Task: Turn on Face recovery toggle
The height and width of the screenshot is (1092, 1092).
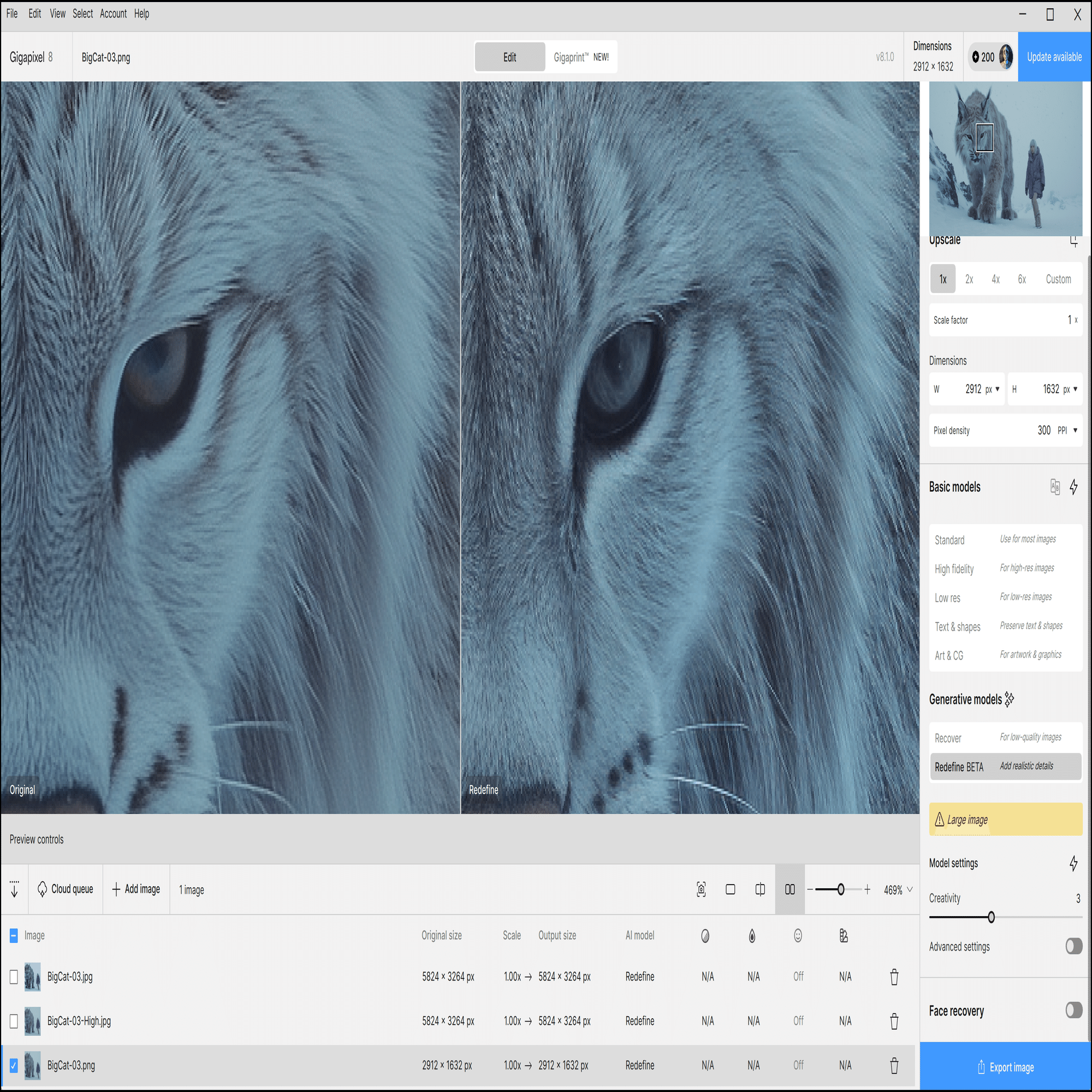Action: [x=1073, y=1010]
